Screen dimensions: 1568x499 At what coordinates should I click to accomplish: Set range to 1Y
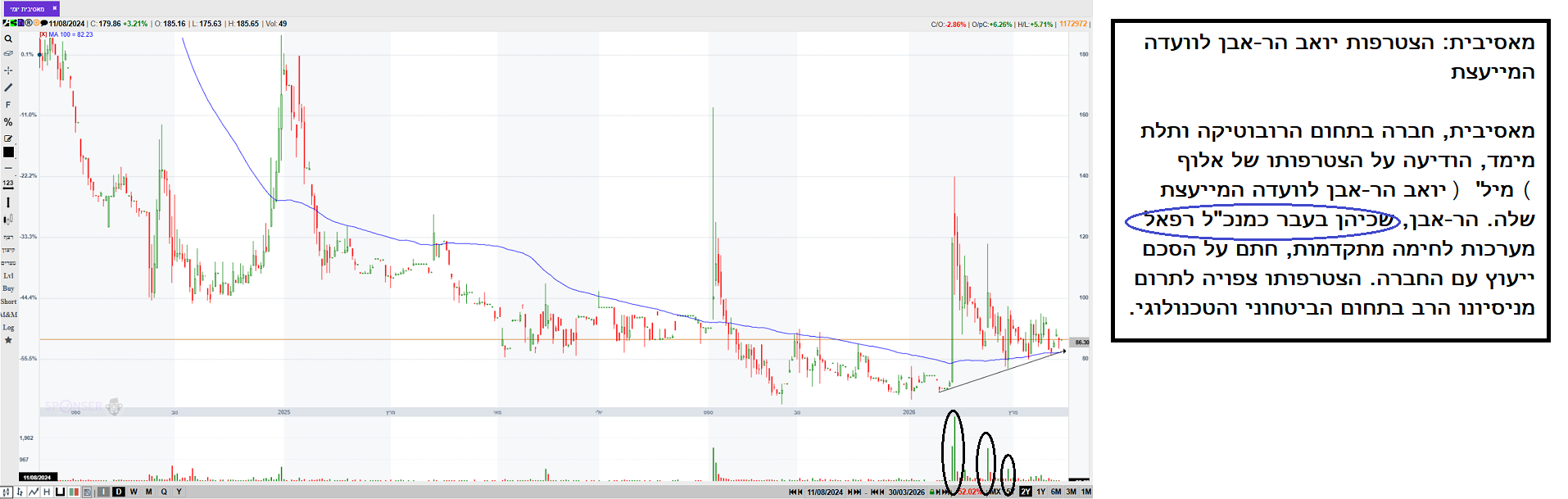pos(1041,492)
